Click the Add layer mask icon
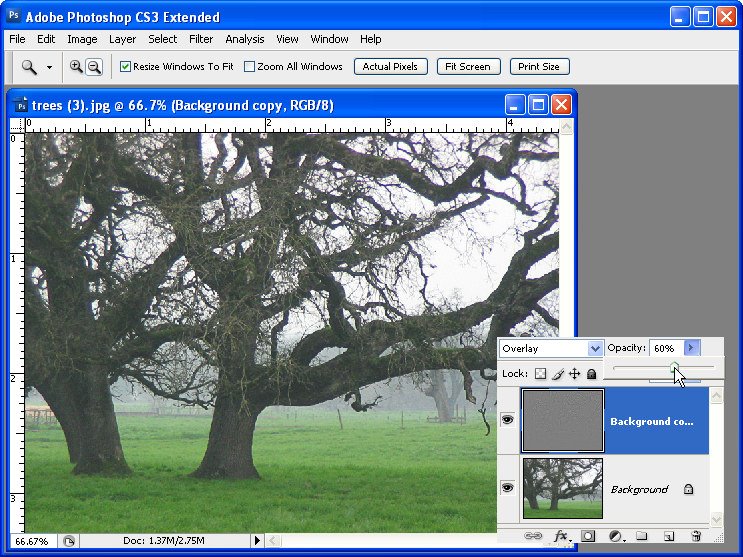The width and height of the screenshot is (743, 557). pos(588,536)
